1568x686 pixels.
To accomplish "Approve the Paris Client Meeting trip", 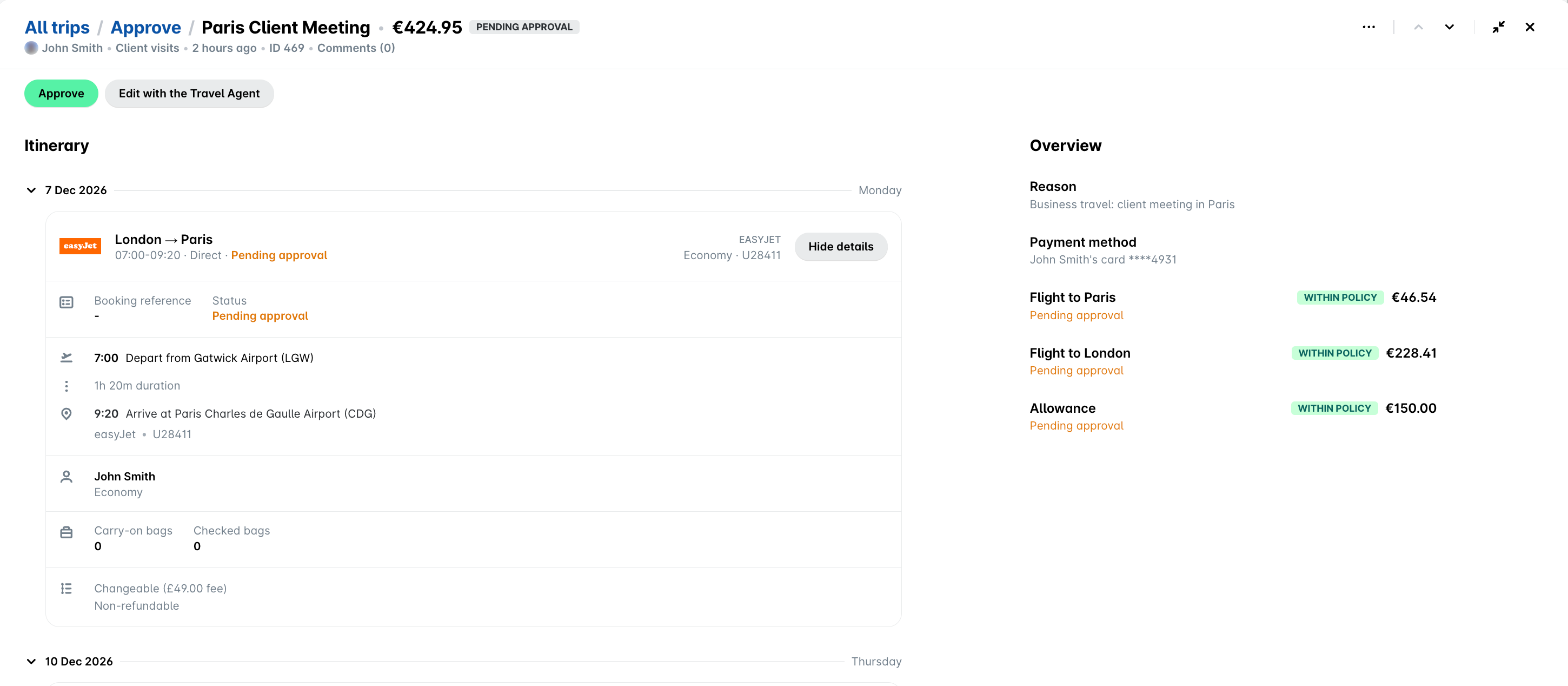I will (x=61, y=94).
